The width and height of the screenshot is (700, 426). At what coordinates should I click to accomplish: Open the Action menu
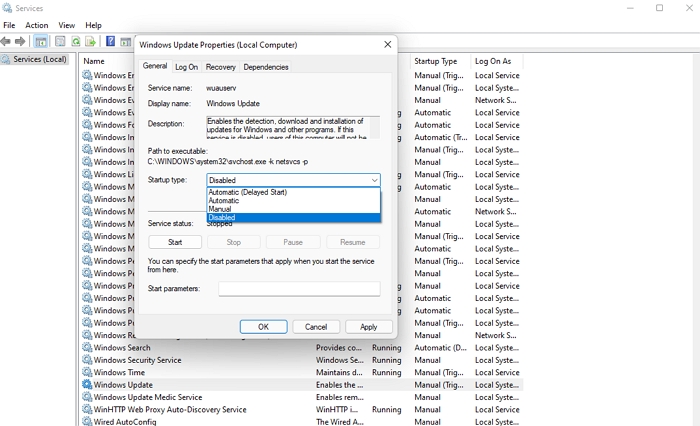(x=37, y=25)
